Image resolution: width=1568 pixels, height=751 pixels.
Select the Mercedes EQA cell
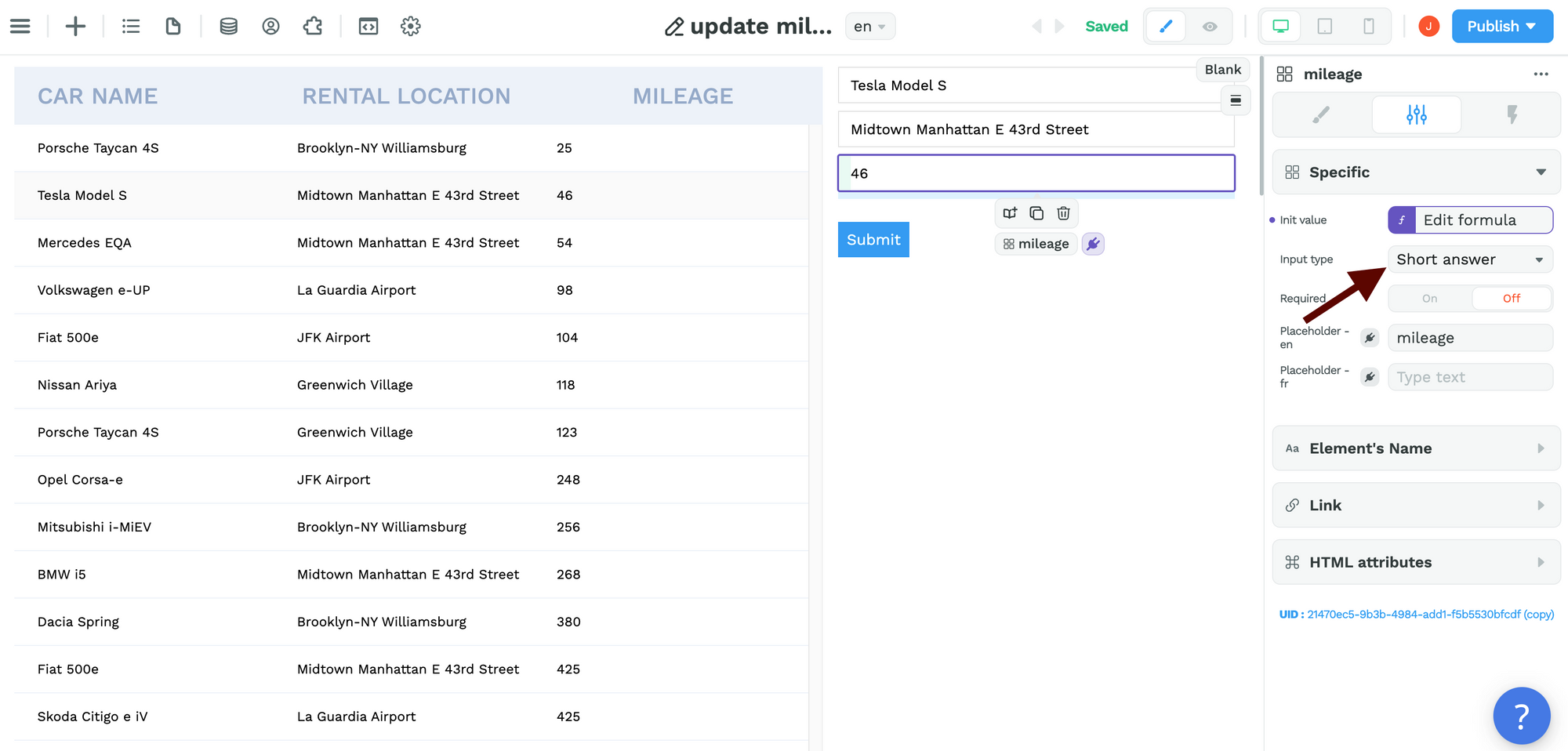point(84,242)
